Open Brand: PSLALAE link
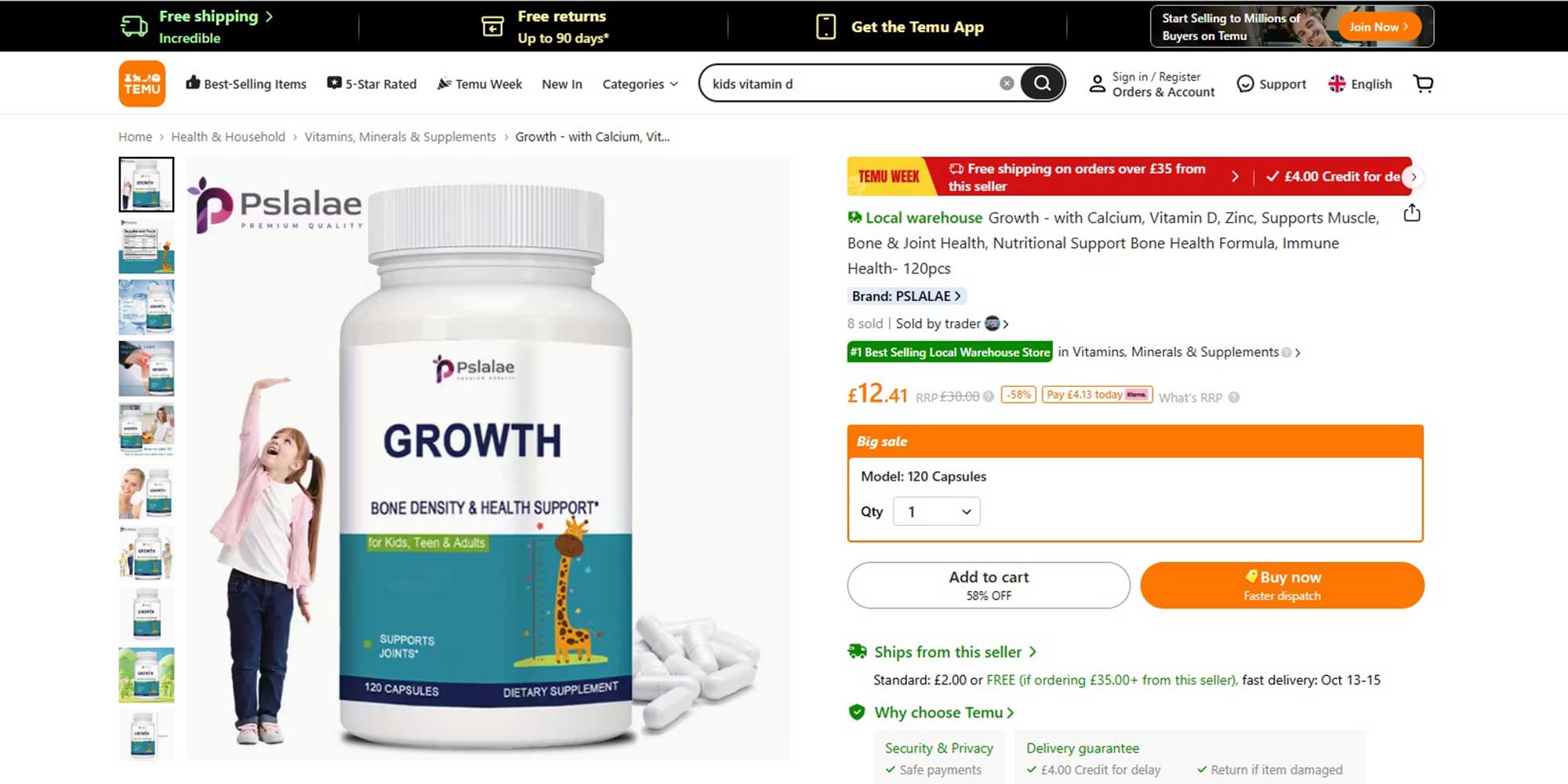Viewport: 1568px width, 784px height. (x=906, y=296)
